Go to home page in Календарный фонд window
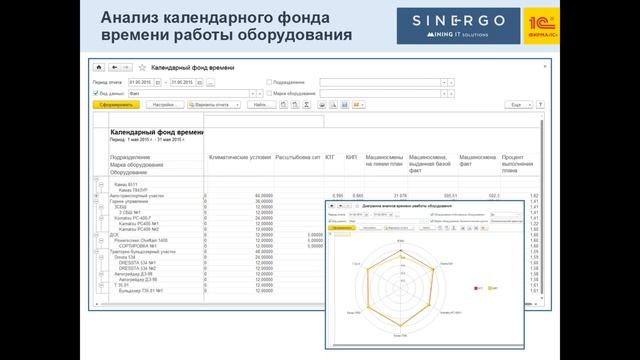640x360 pixels. 99,67
